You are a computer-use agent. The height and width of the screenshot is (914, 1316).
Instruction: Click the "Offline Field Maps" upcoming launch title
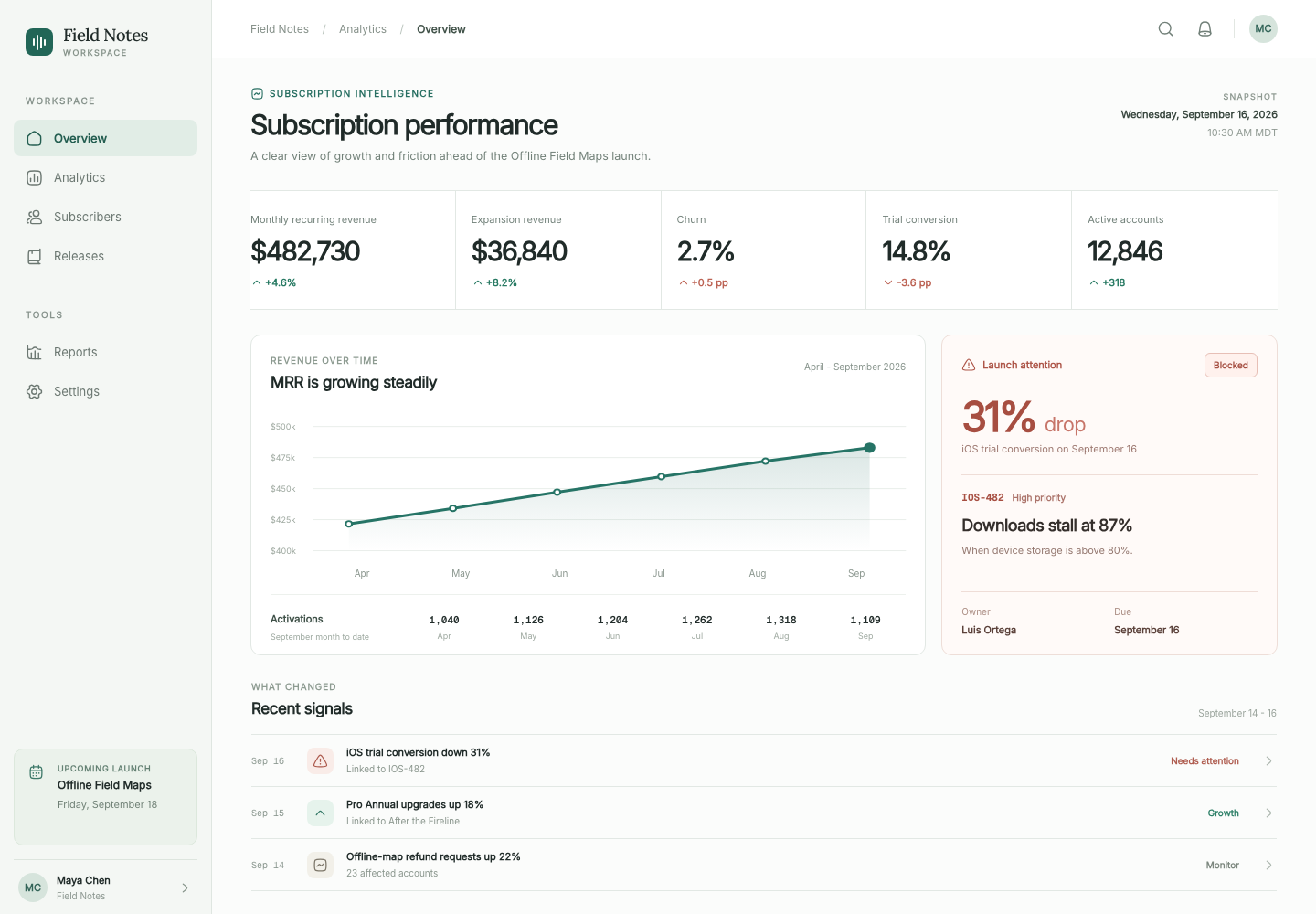(x=104, y=785)
